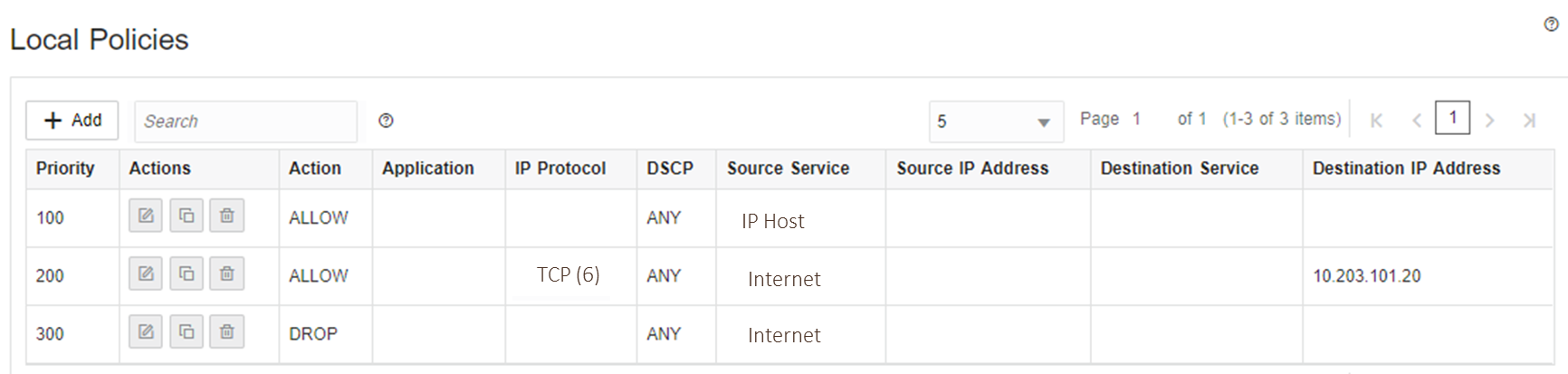
Task: Delete the priority 100 policy
Action: point(227,216)
